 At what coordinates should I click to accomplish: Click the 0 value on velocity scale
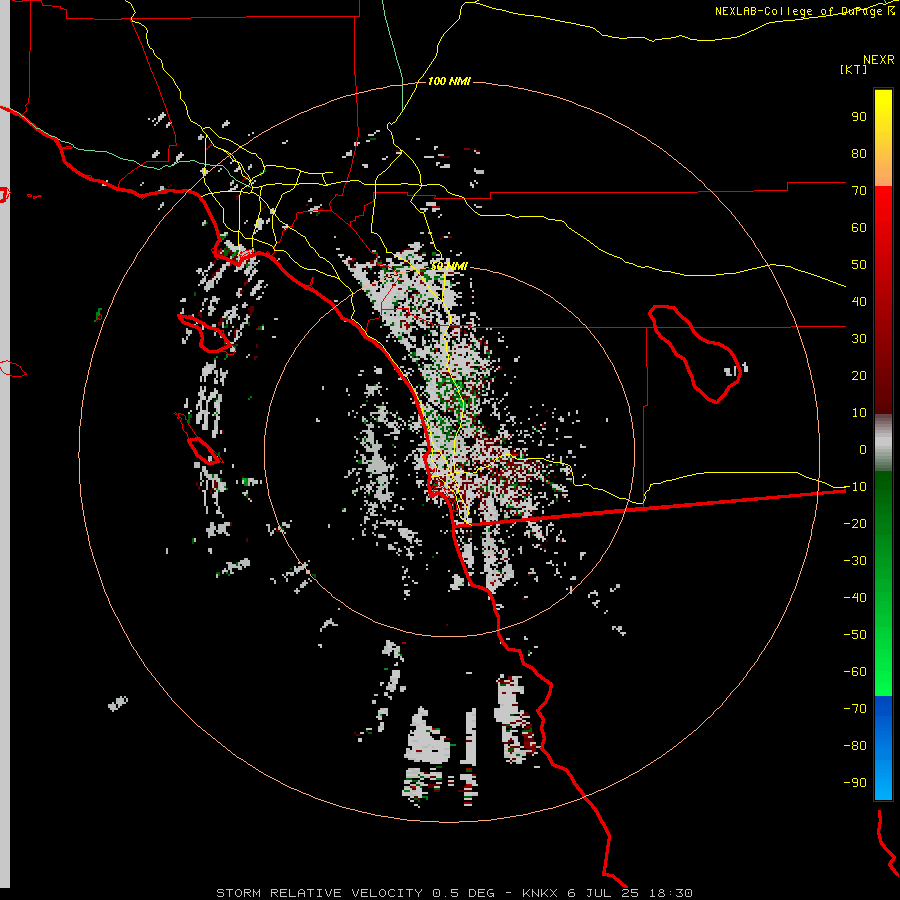coord(863,449)
